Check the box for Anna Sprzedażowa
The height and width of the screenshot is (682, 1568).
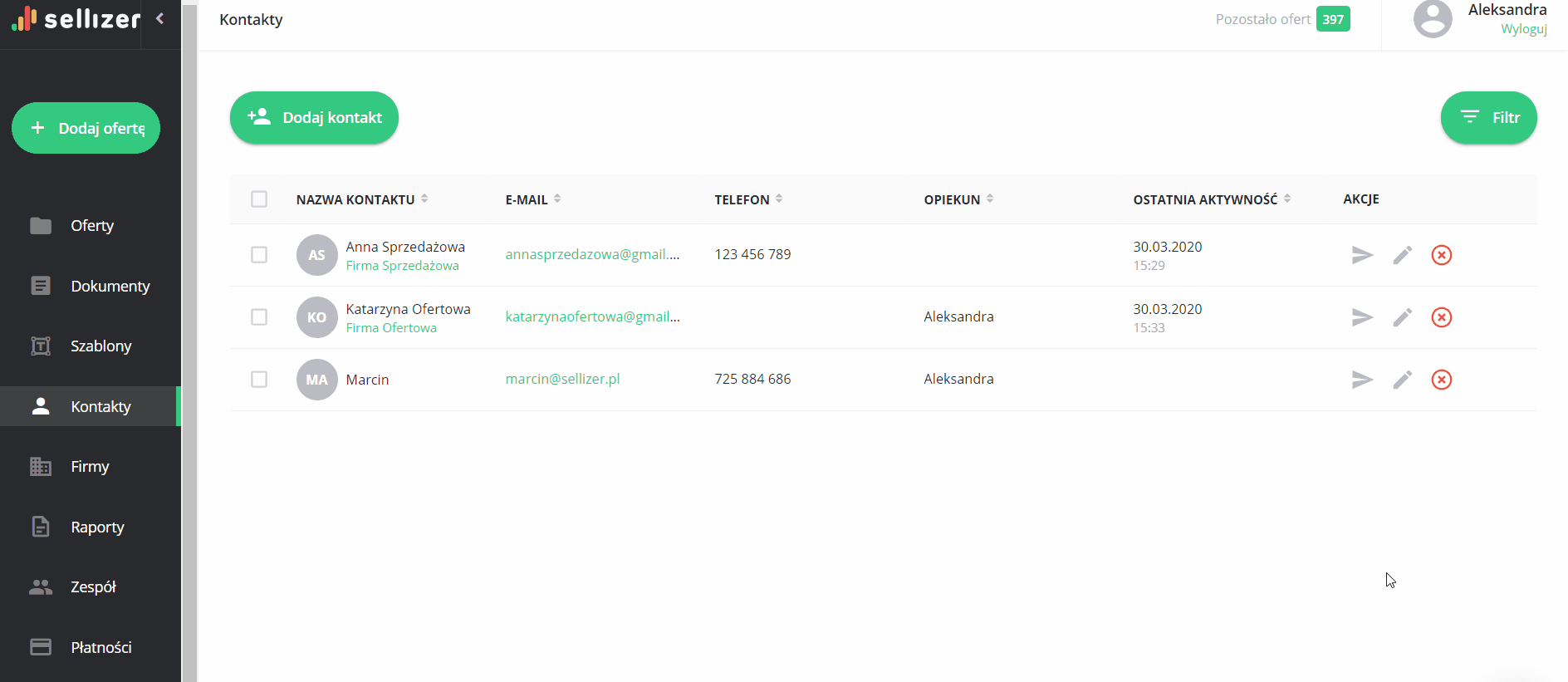click(x=259, y=255)
